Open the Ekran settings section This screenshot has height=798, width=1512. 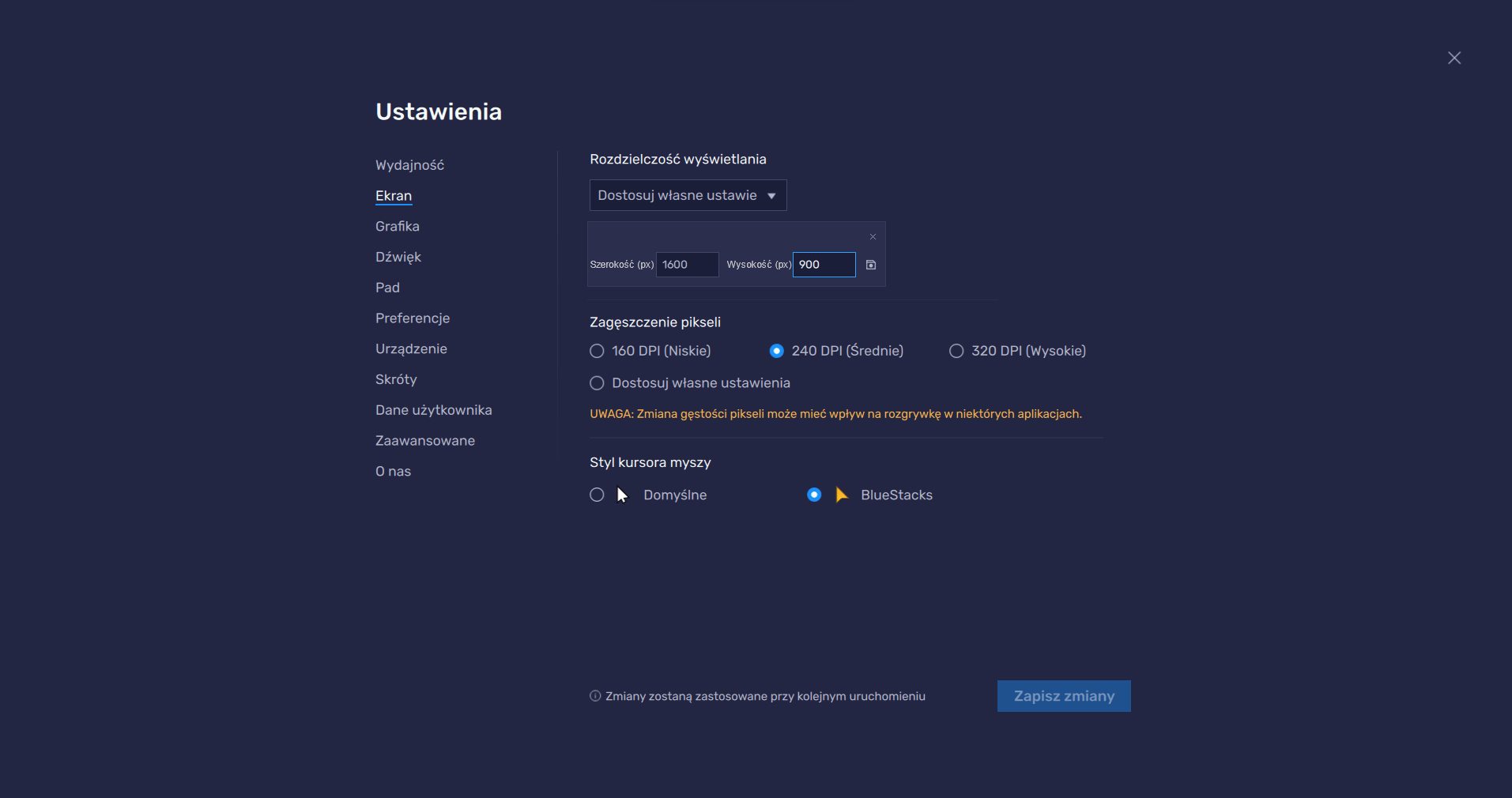pyautogui.click(x=394, y=196)
